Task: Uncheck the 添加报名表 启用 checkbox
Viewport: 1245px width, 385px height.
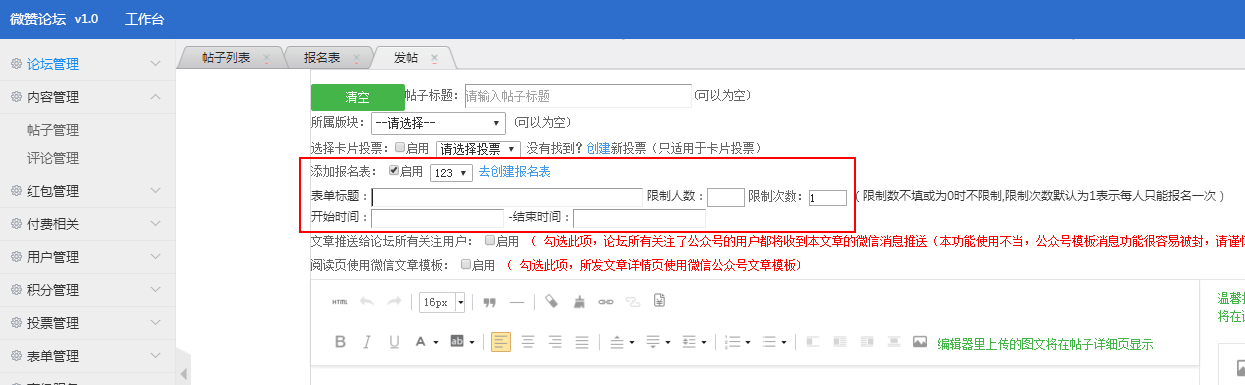Action: [394, 171]
